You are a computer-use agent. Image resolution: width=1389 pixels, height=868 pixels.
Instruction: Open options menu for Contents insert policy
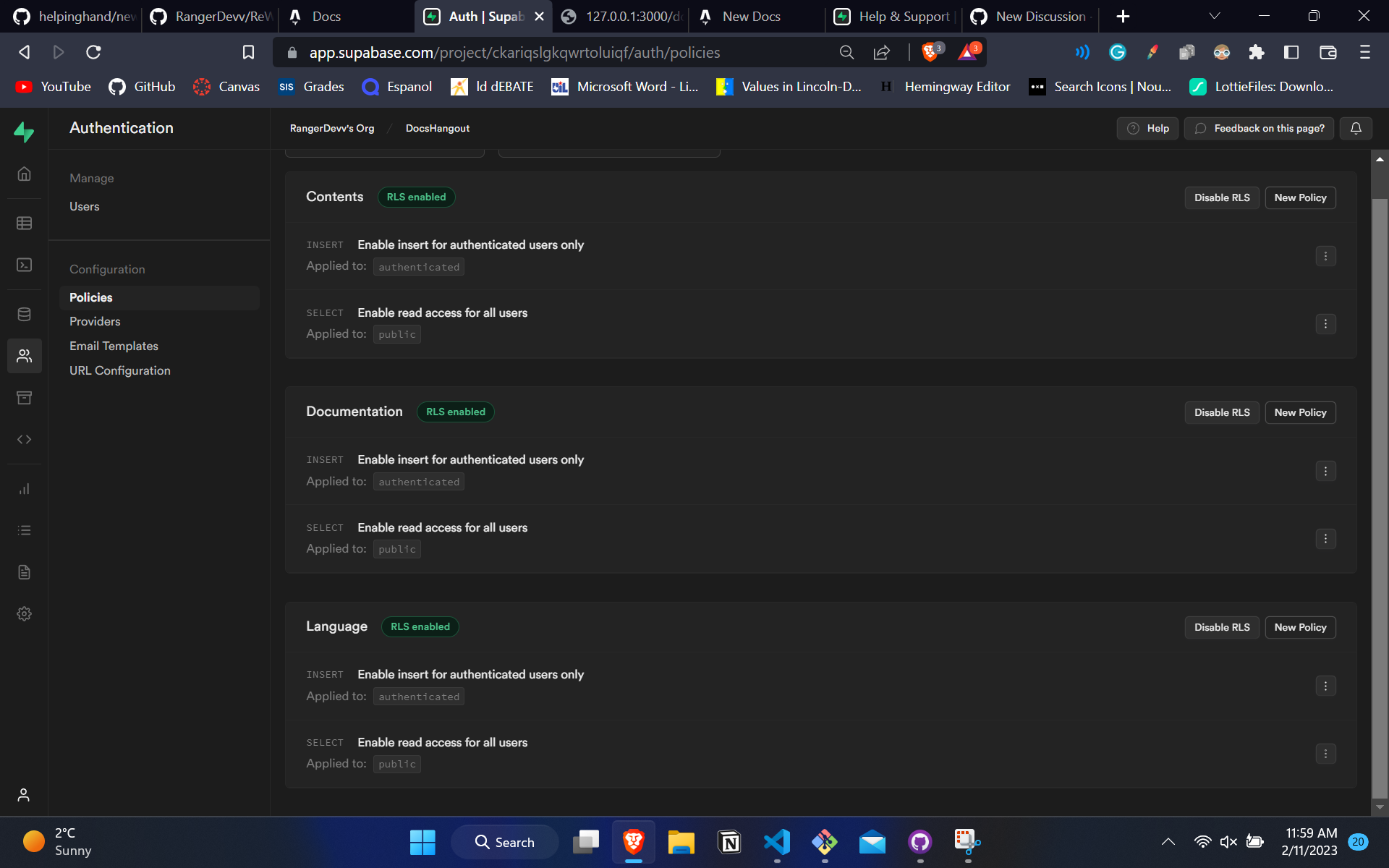click(x=1325, y=256)
